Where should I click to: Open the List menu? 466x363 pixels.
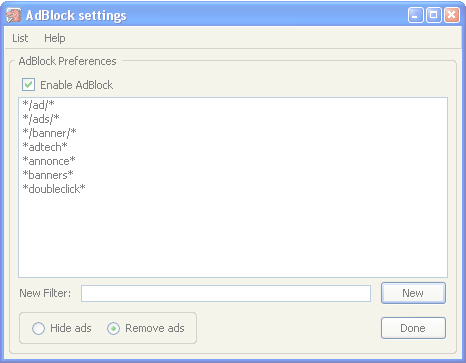[x=20, y=38]
